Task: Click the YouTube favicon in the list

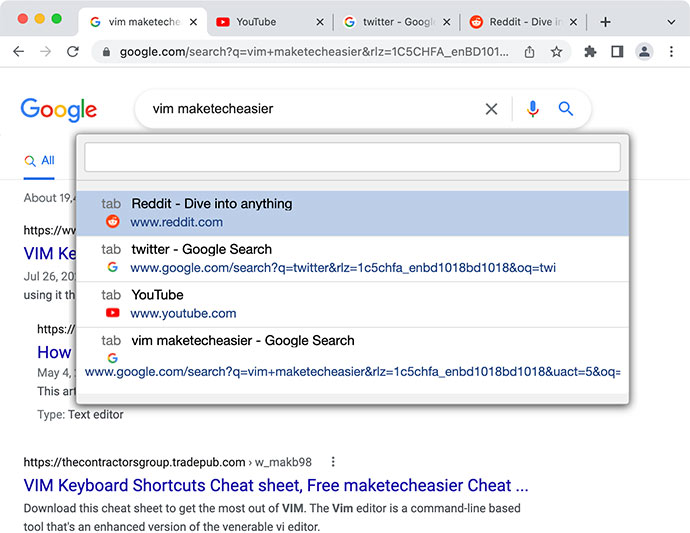Action: pos(113,312)
